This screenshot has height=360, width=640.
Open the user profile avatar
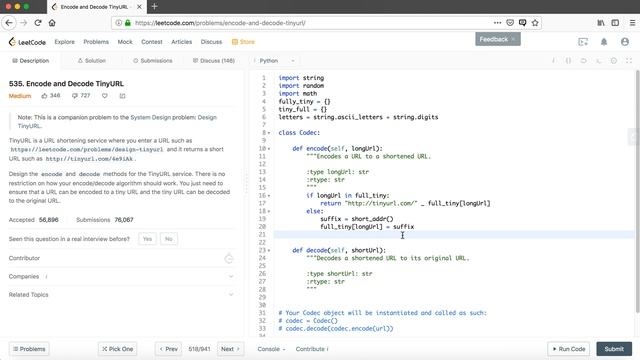[624, 42]
